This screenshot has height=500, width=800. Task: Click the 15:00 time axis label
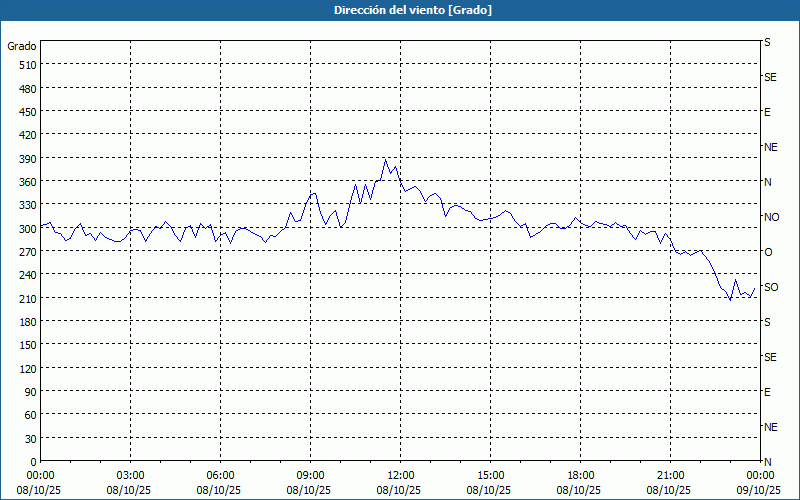[x=490, y=475]
